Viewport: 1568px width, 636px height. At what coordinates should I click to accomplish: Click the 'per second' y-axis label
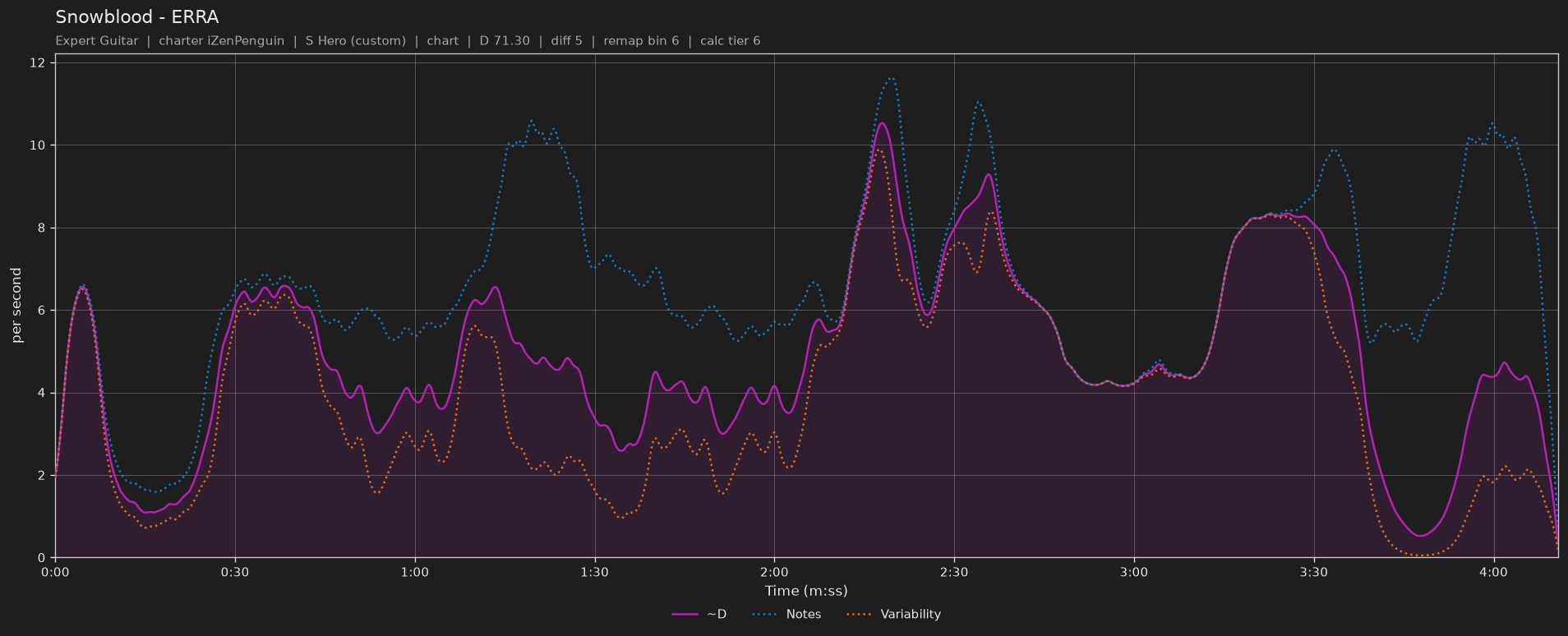[16, 306]
